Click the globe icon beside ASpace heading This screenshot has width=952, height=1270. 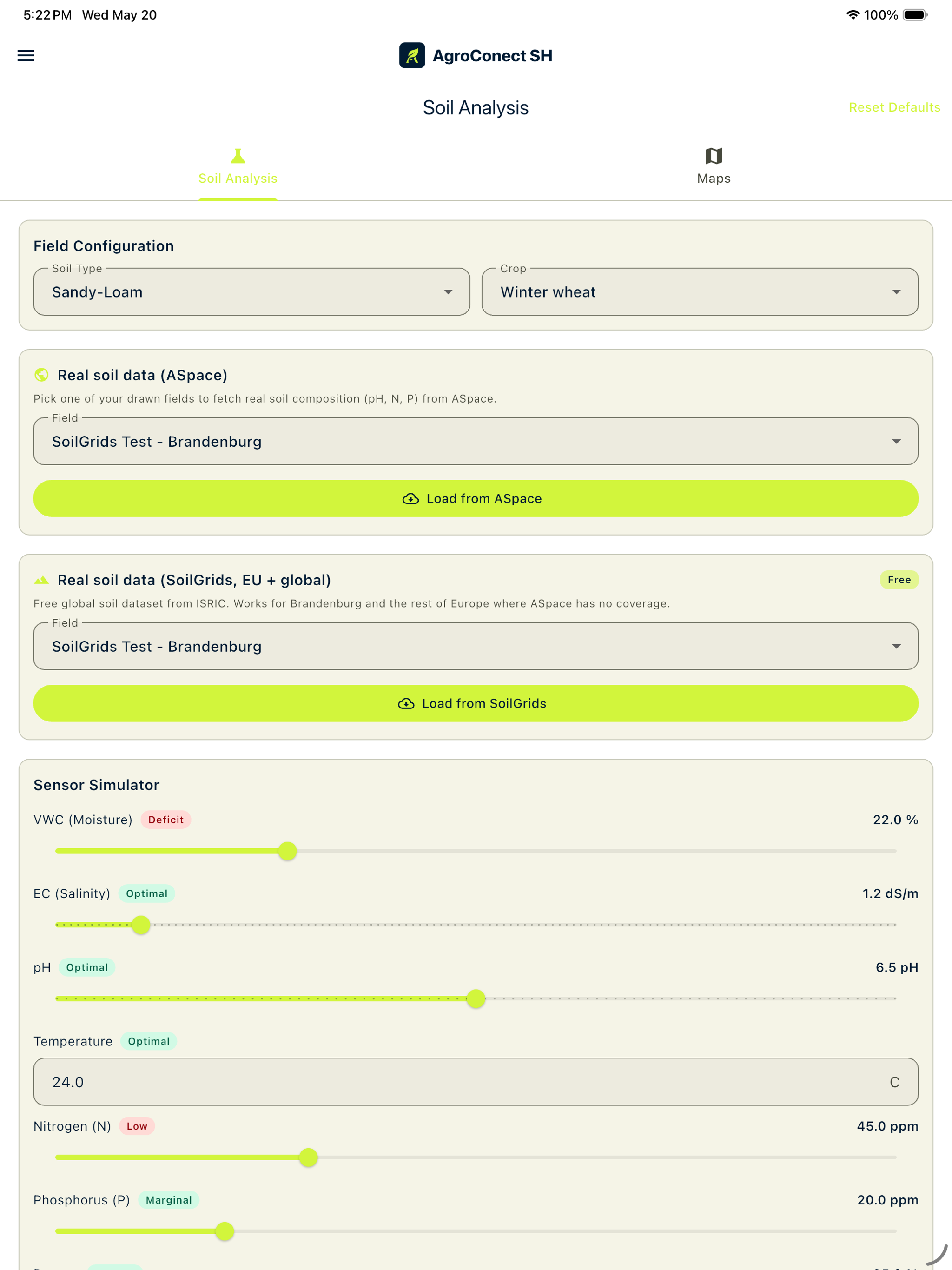(41, 375)
